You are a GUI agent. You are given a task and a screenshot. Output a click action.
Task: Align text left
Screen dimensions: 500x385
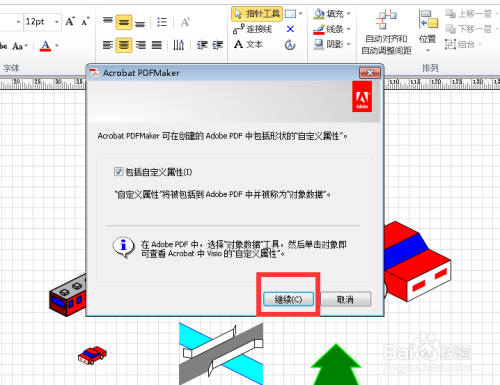108,45
